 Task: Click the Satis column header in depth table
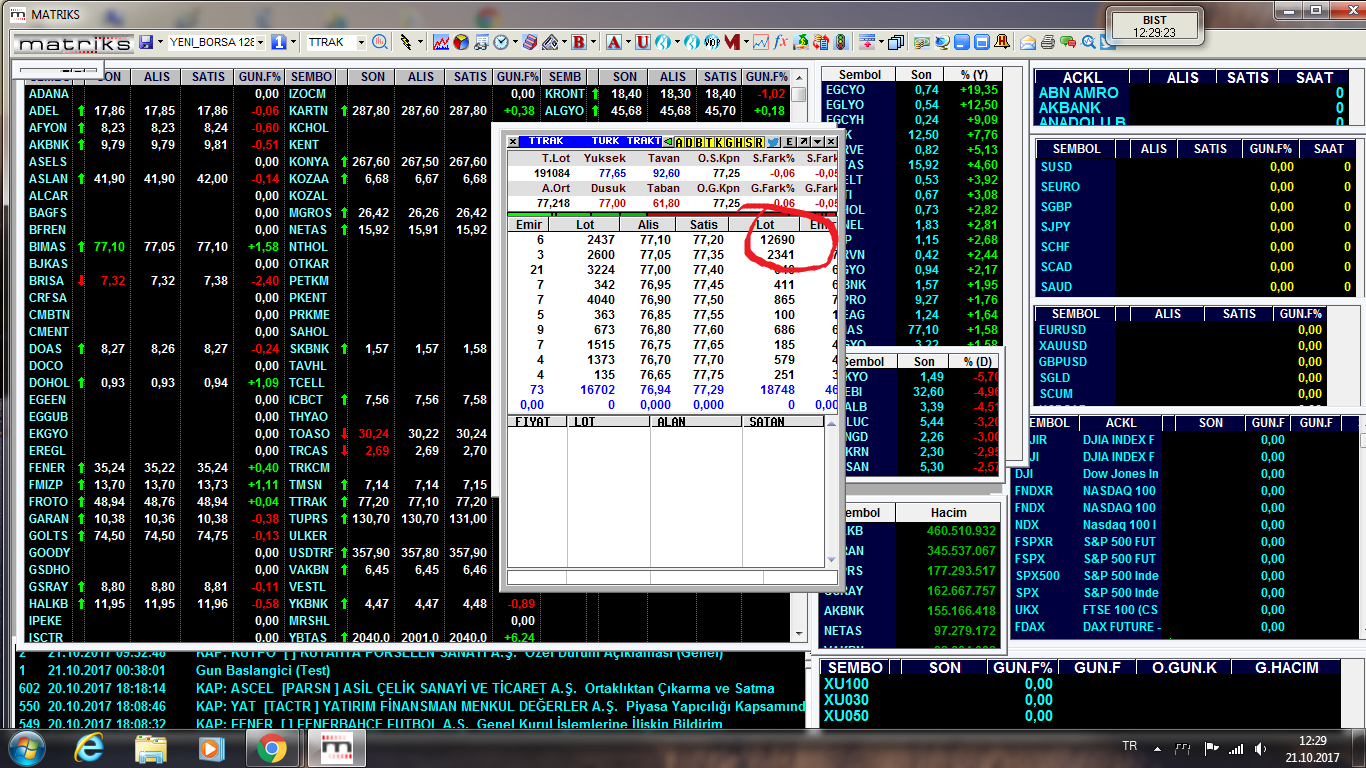[704, 225]
